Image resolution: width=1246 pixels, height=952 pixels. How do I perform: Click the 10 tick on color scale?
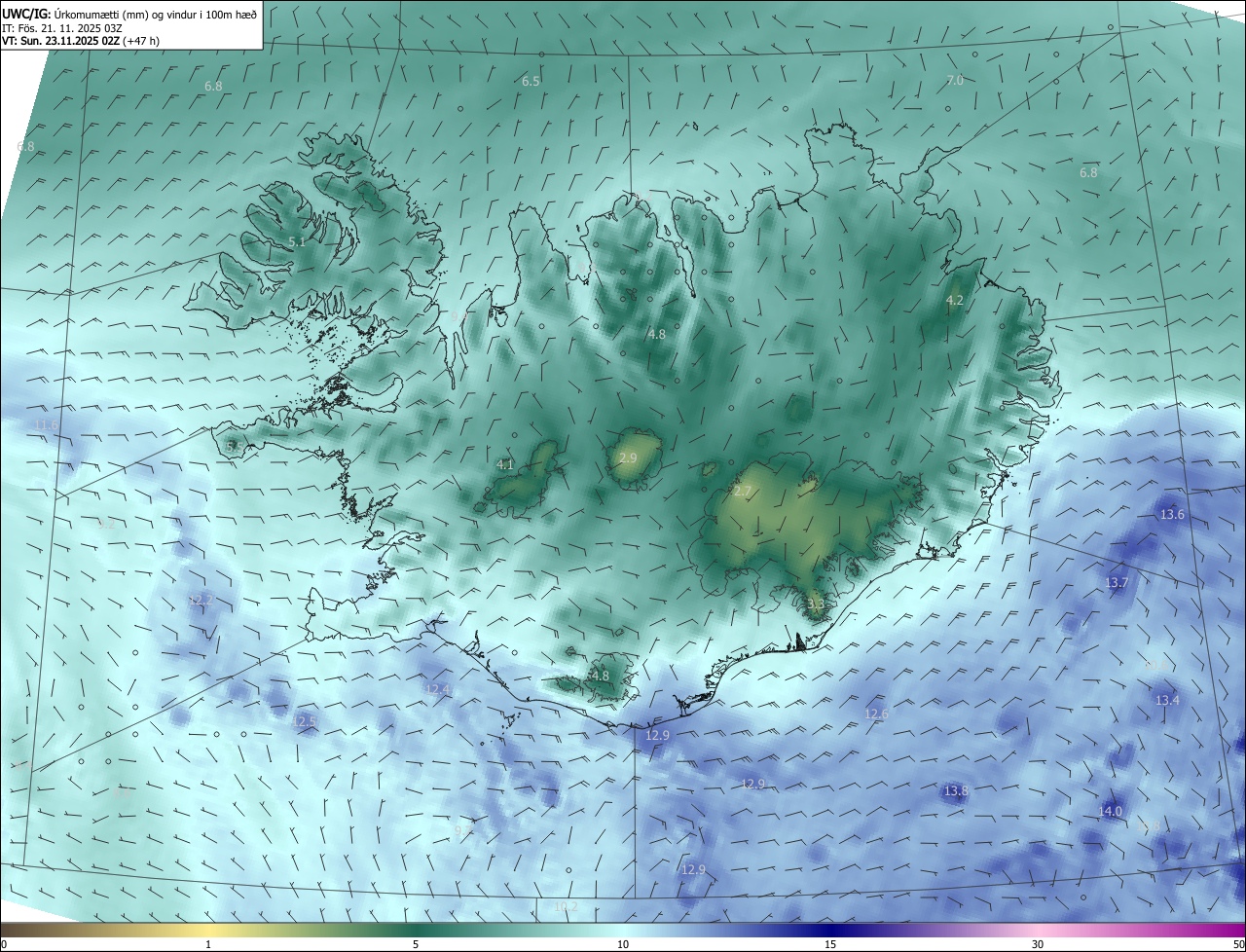point(623,944)
